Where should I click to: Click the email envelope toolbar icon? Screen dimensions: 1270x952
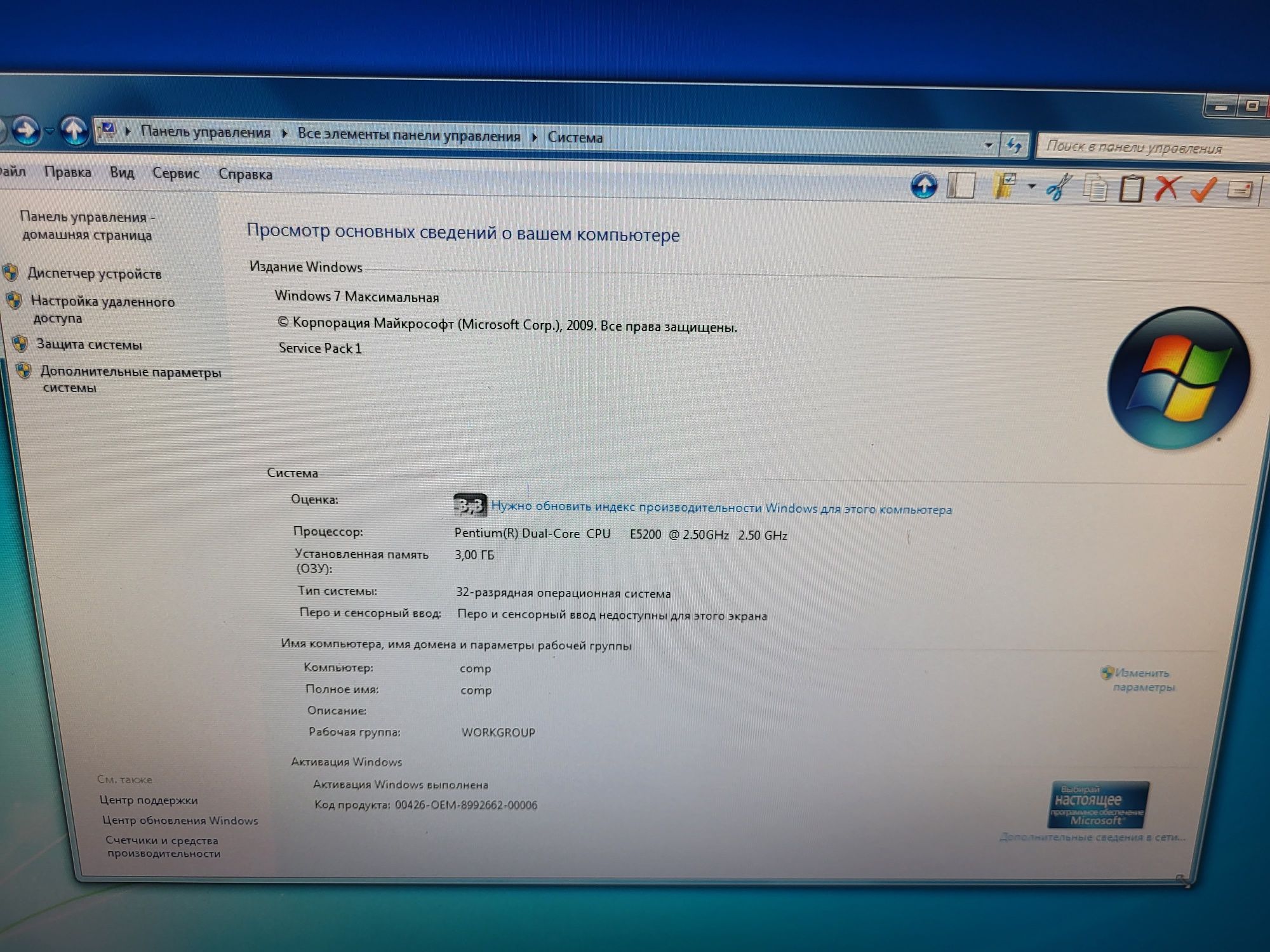click(x=1239, y=190)
